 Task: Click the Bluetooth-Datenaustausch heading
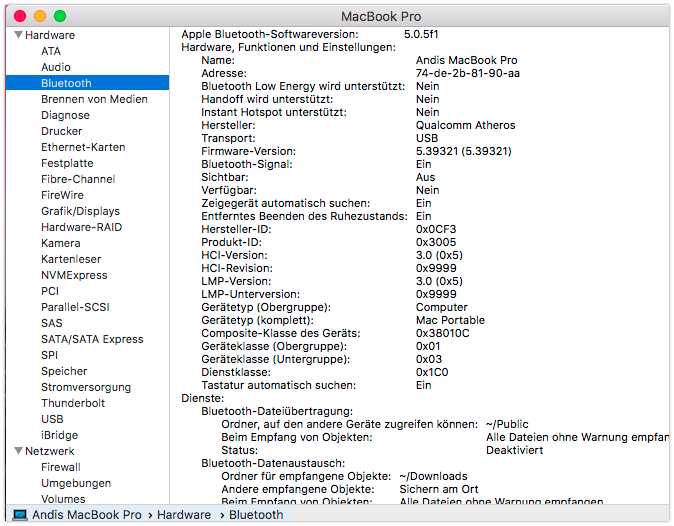pos(273,463)
